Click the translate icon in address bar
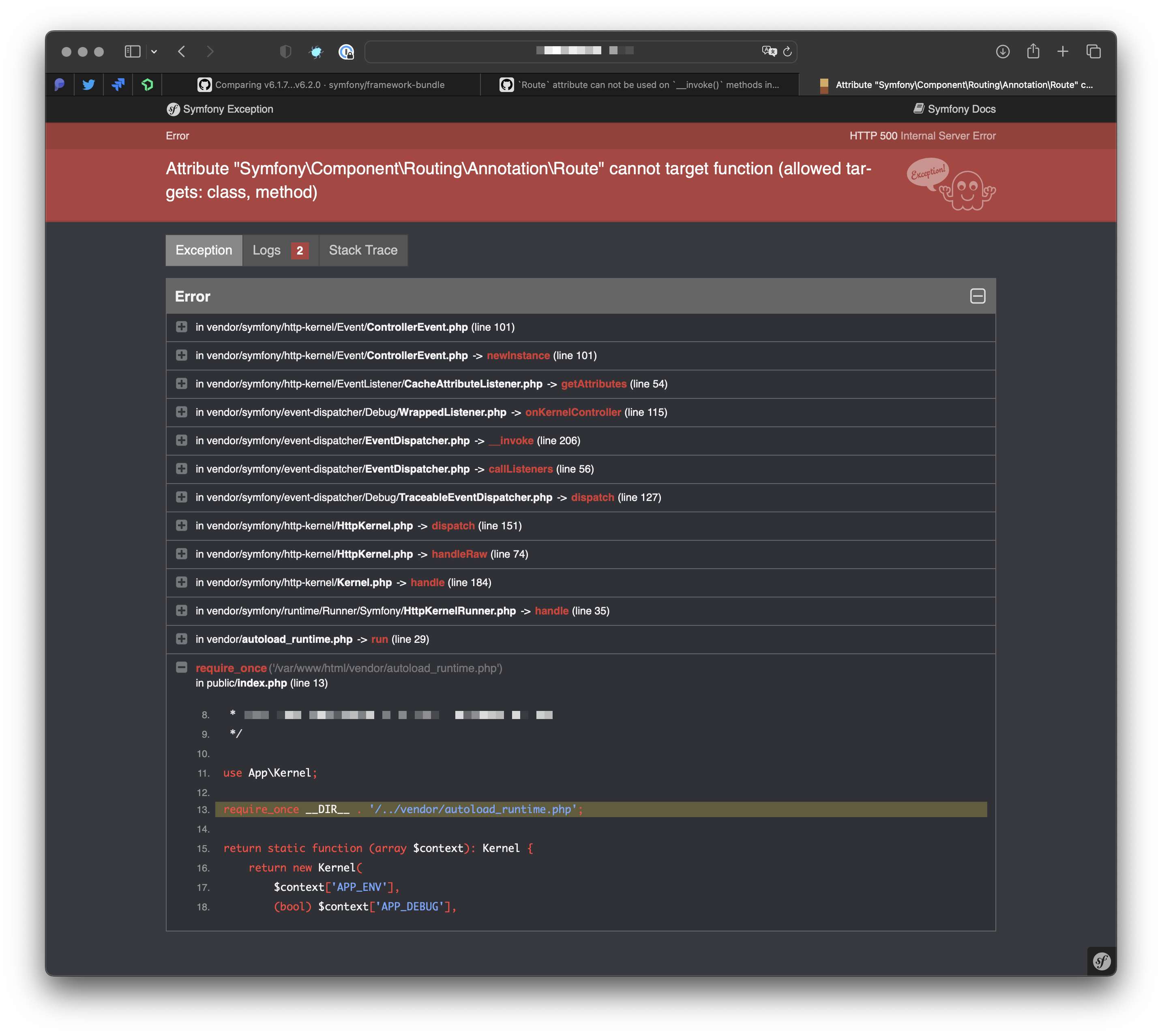 (769, 51)
